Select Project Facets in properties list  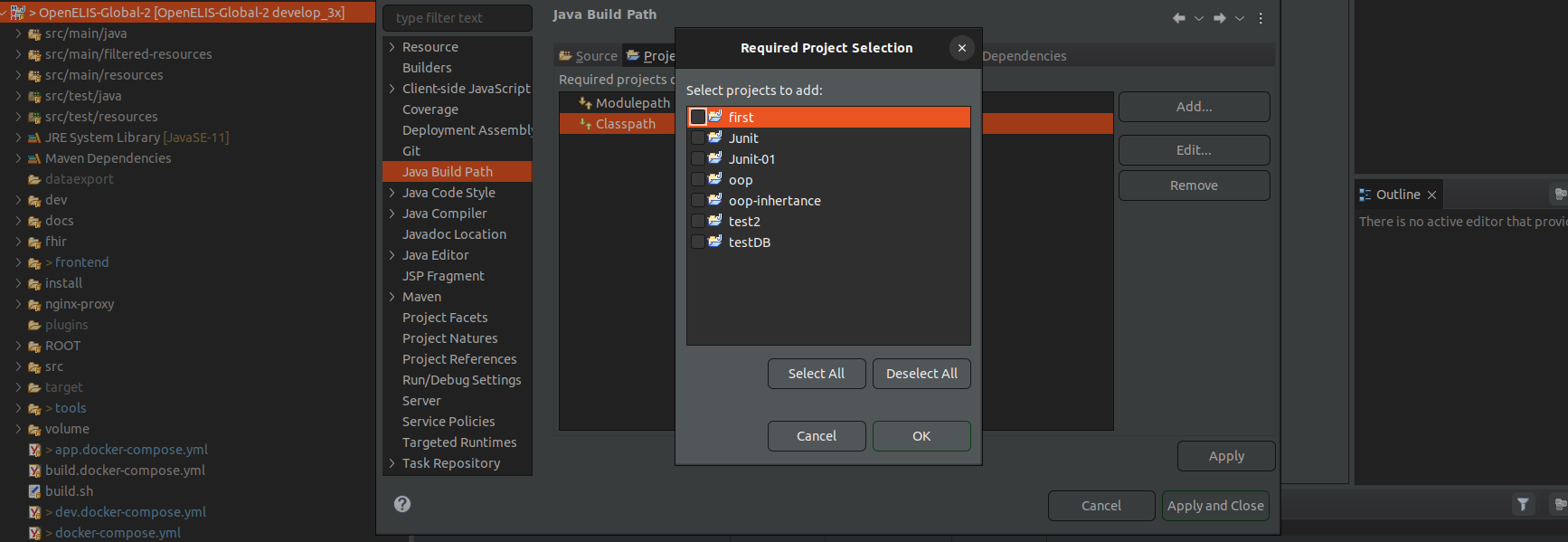(x=445, y=318)
